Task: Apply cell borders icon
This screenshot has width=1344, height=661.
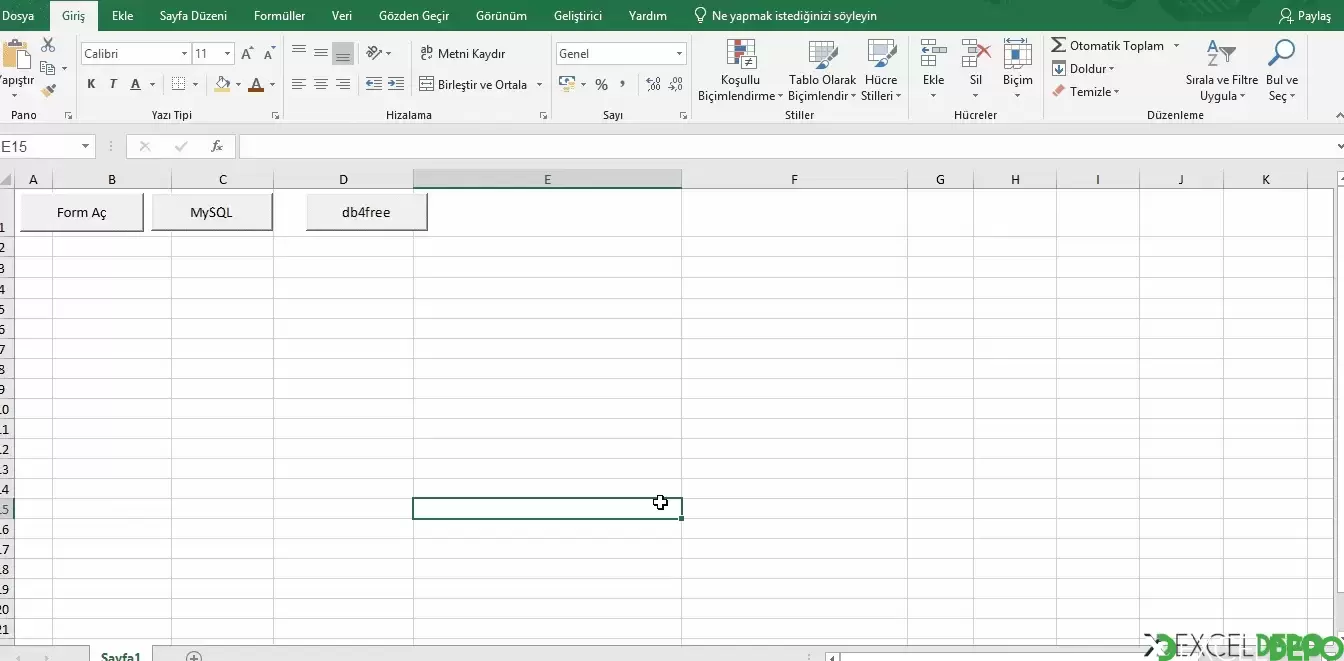Action: tap(178, 85)
